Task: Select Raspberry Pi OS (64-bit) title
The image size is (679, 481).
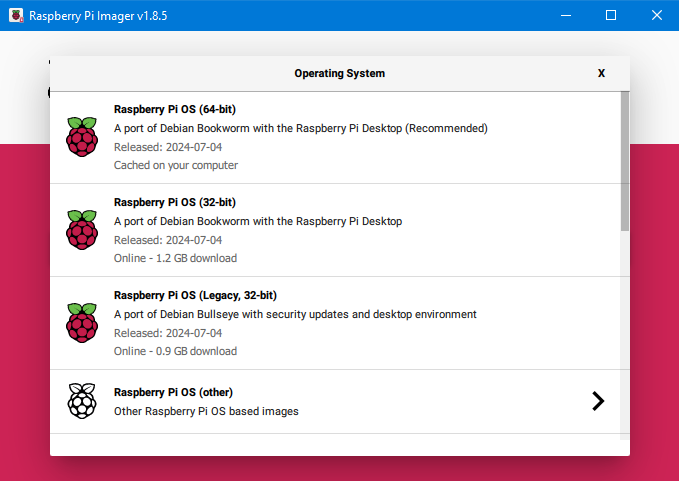Action: [x=175, y=109]
